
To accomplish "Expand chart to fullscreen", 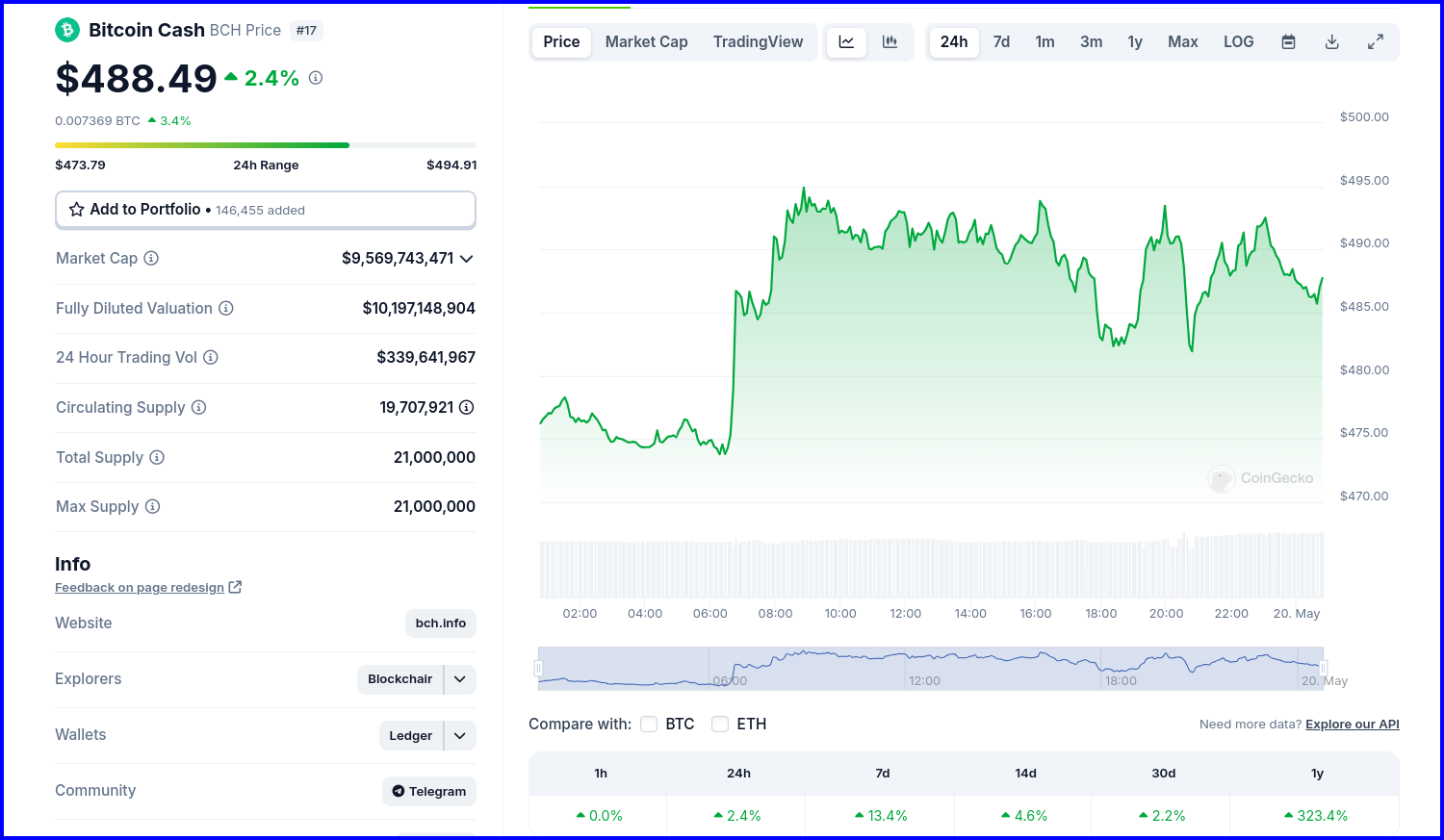I will [1376, 42].
